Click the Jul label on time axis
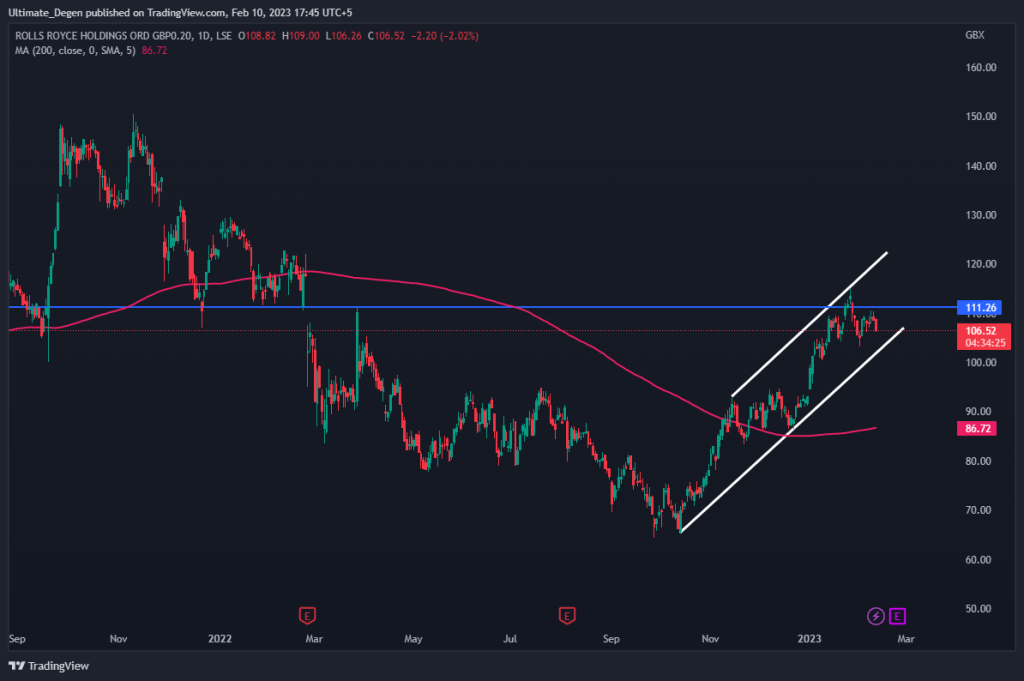Image resolution: width=1024 pixels, height=681 pixels. [510, 639]
